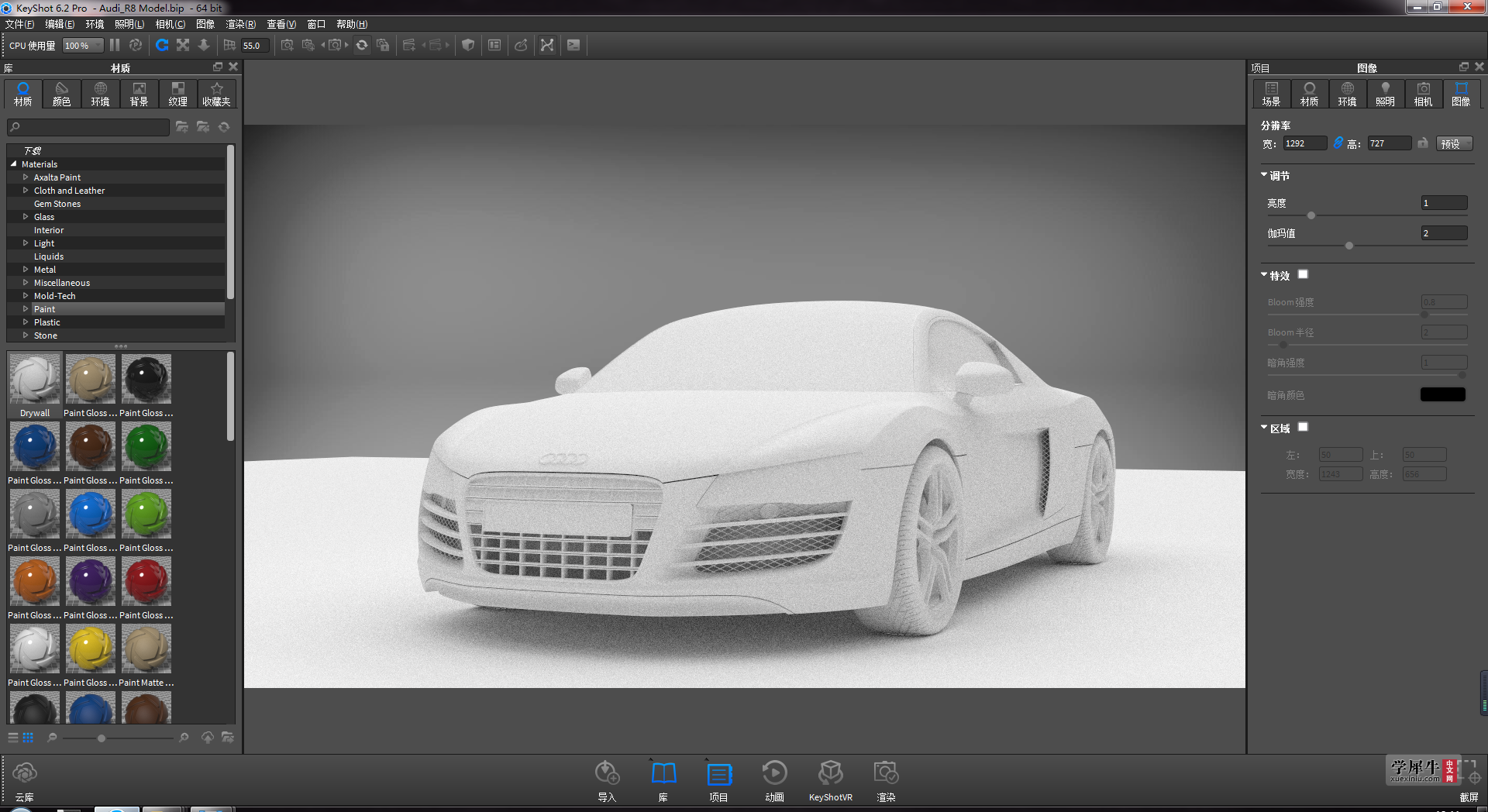Click the upload to cloud icon below thumbnails
Screen dimensions: 1488x812
click(207, 738)
